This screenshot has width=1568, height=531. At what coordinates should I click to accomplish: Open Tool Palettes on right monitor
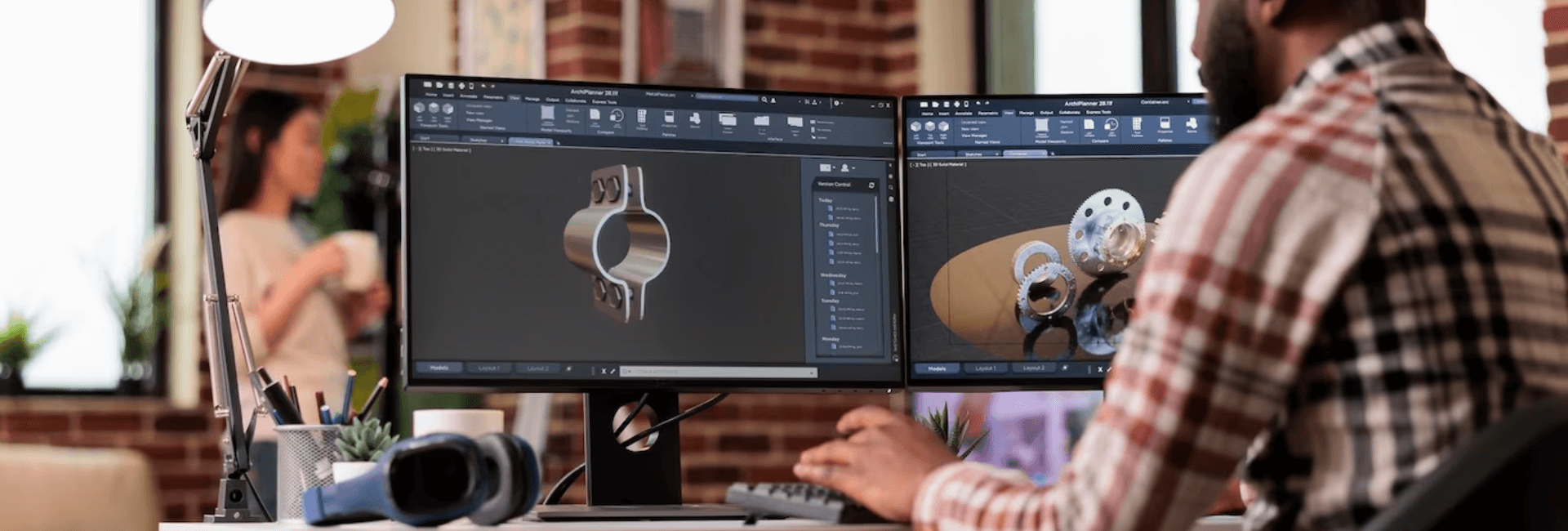[1137, 125]
